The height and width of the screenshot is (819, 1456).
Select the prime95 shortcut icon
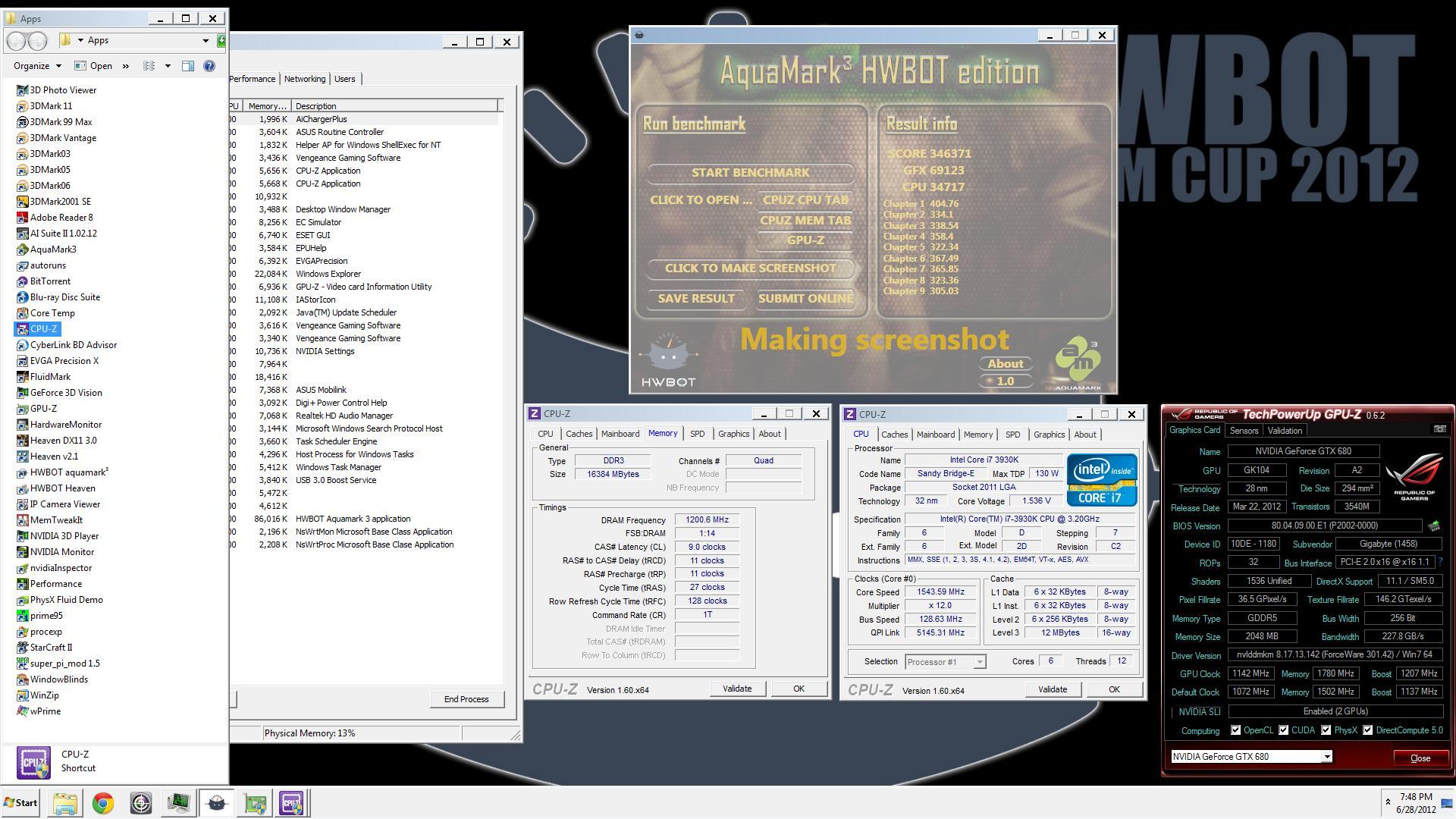click(x=22, y=616)
